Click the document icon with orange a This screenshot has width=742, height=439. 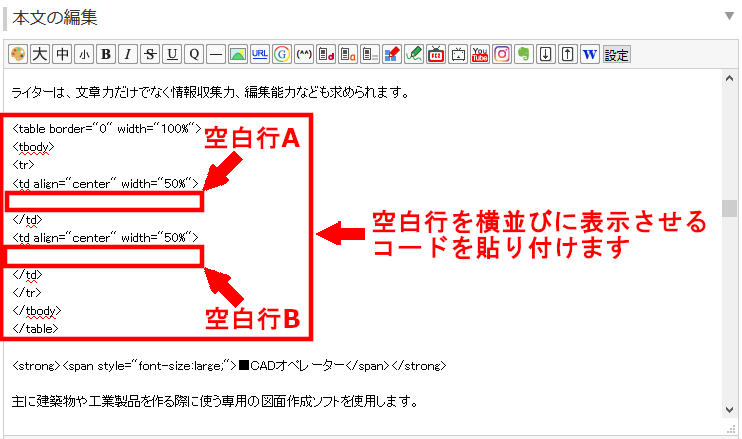(348, 54)
